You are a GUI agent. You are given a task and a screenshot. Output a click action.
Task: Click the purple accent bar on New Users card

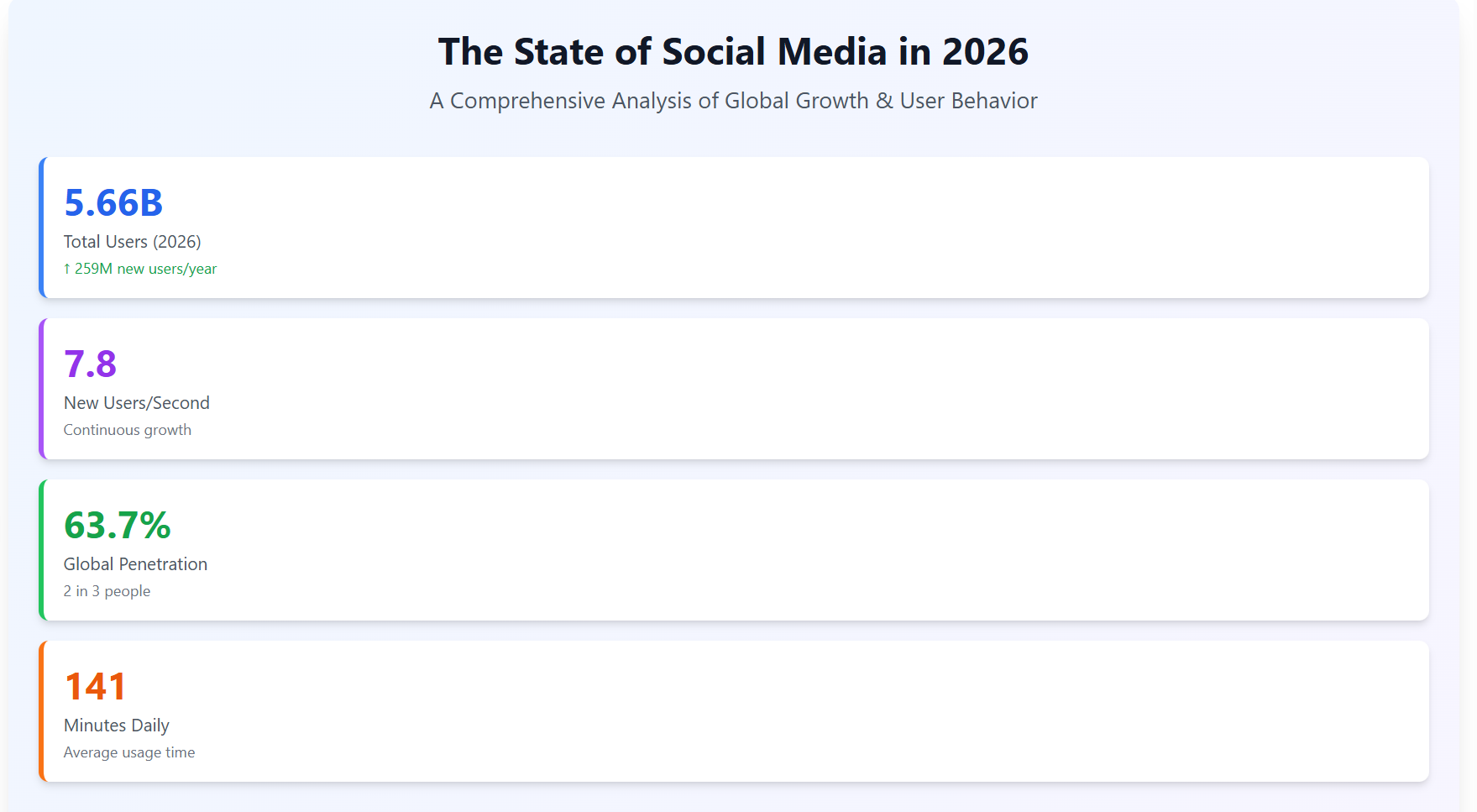(x=41, y=389)
